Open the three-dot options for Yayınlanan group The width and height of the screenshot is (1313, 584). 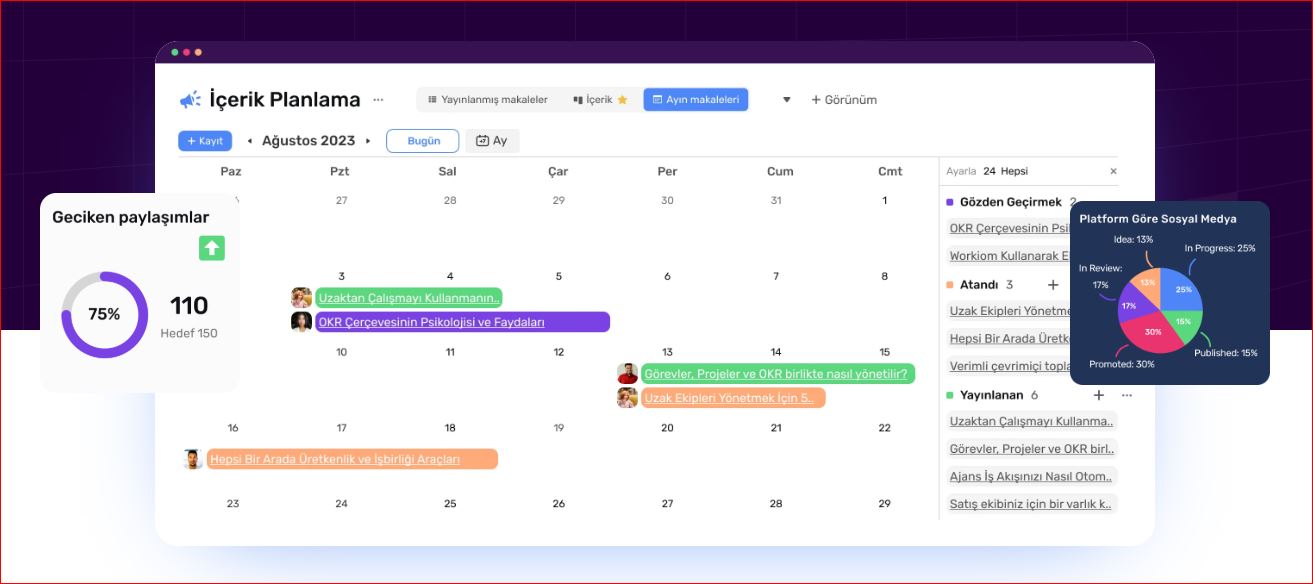pyautogui.click(x=1127, y=395)
